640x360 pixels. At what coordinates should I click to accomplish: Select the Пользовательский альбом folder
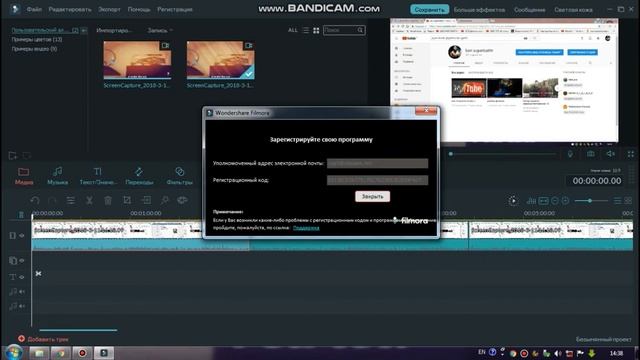[45, 30]
